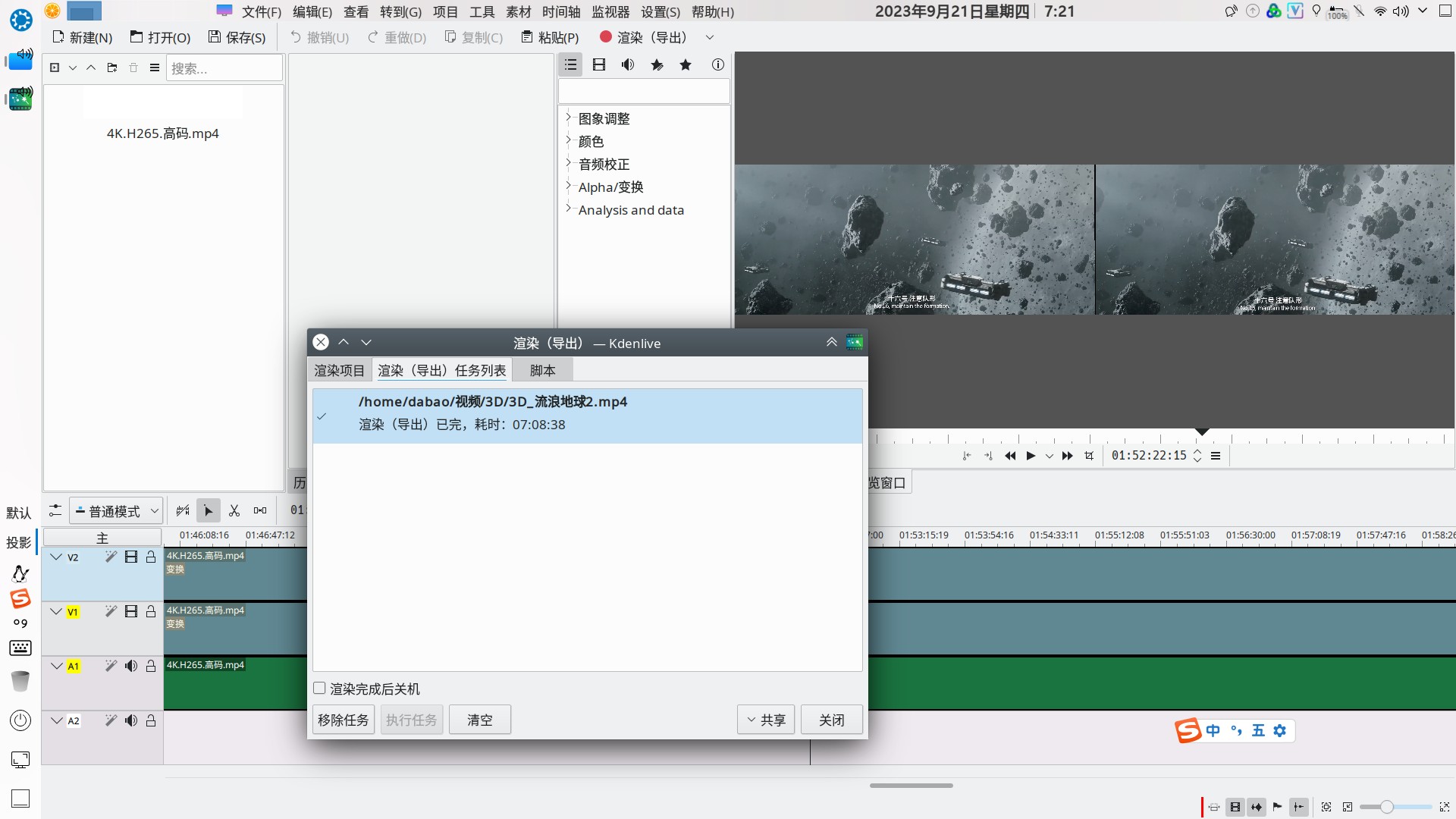Lock the V2 track
Screen dimensions: 1456x819
click(151, 557)
